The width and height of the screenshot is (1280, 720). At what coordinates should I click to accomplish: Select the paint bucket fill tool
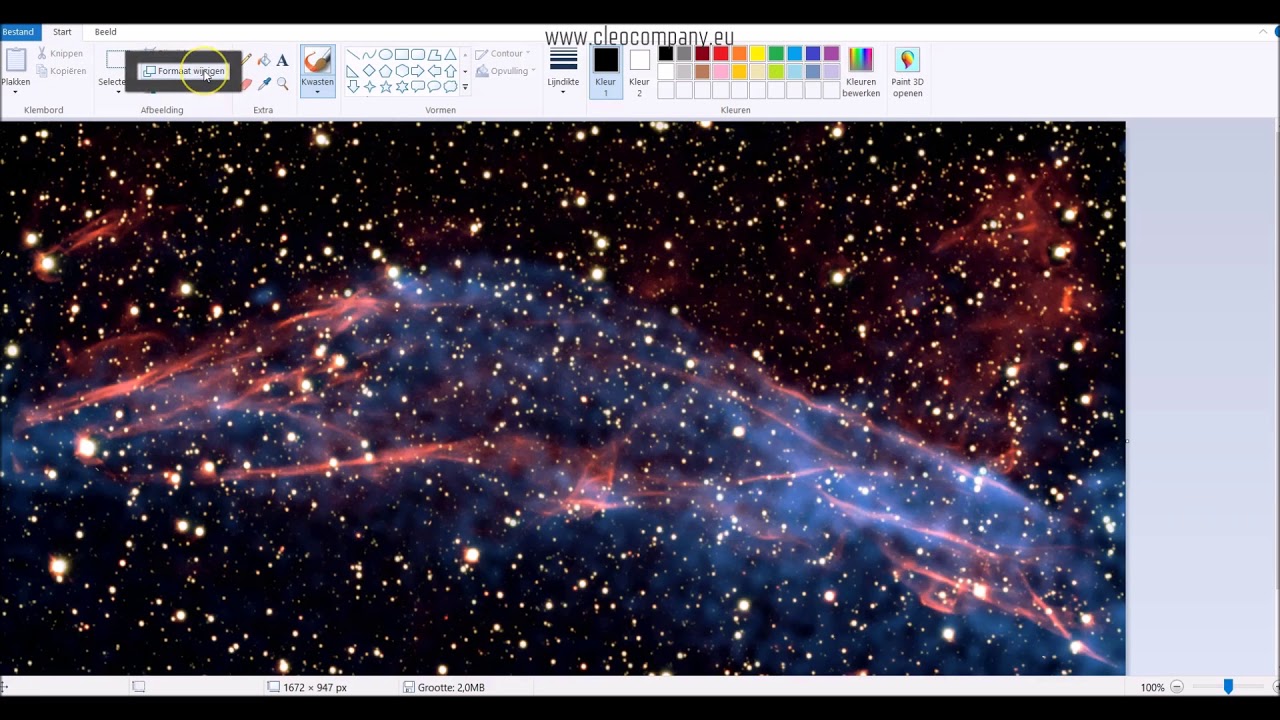(264, 61)
